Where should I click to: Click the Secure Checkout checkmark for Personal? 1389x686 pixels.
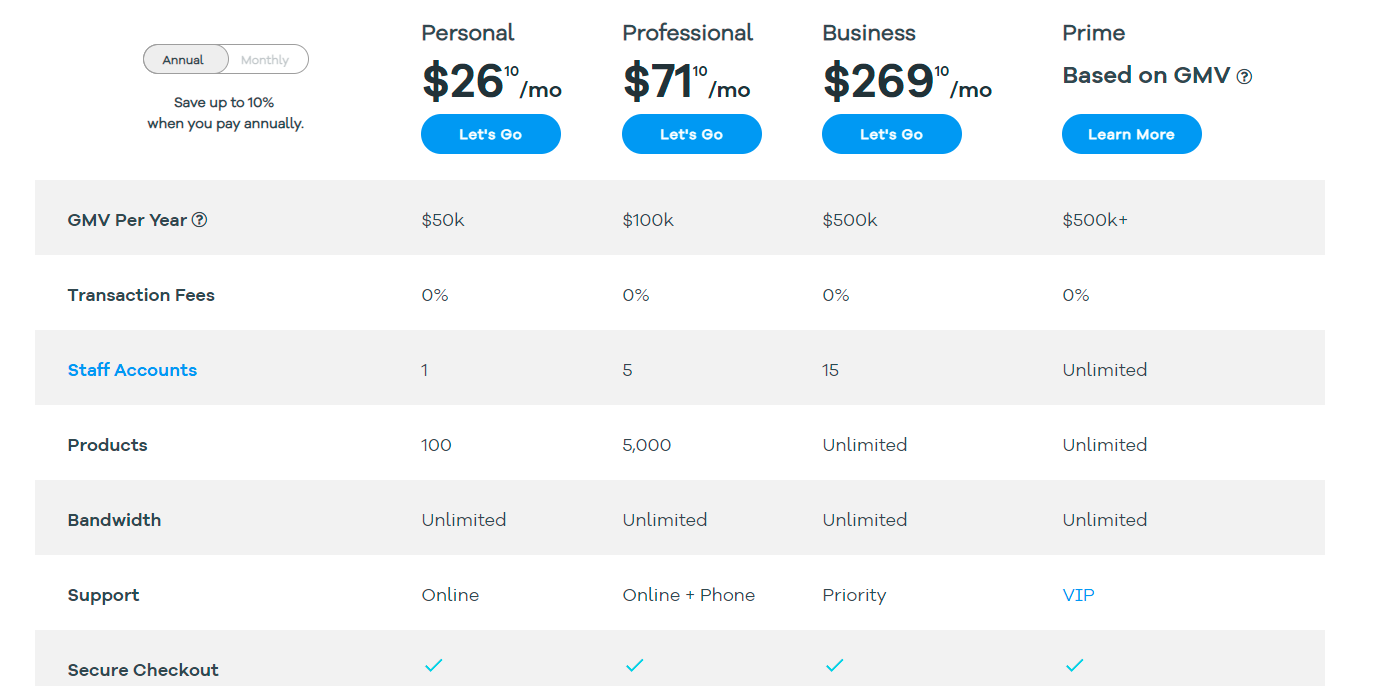pos(433,665)
